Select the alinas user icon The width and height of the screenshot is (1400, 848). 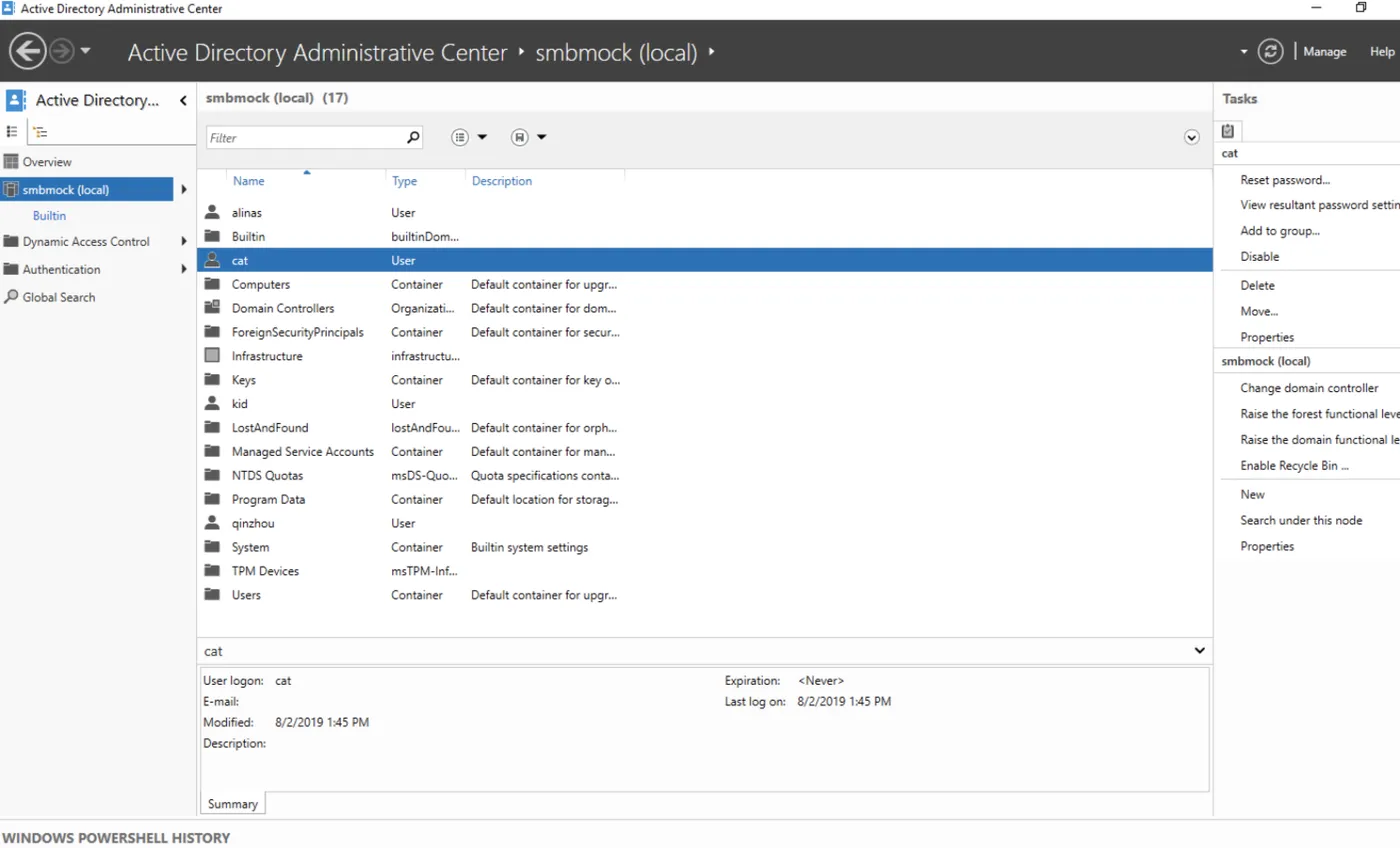click(x=211, y=213)
